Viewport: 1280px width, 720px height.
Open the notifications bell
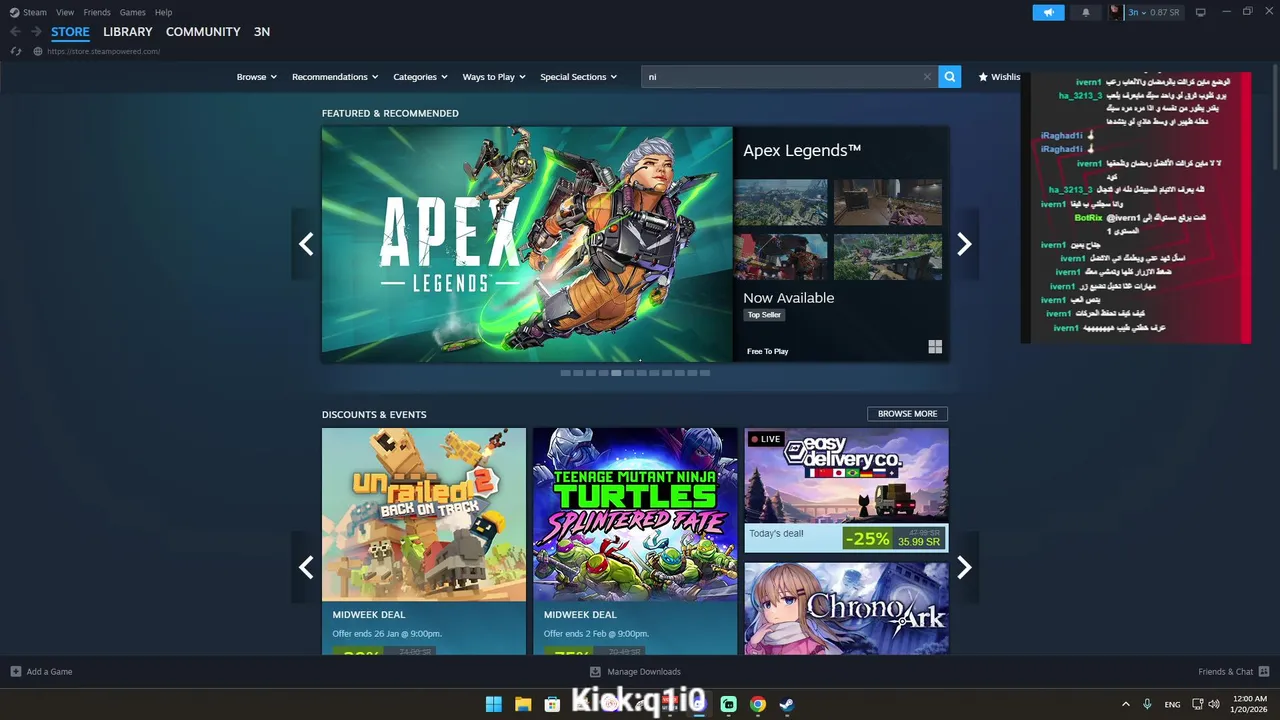pos(1086,12)
